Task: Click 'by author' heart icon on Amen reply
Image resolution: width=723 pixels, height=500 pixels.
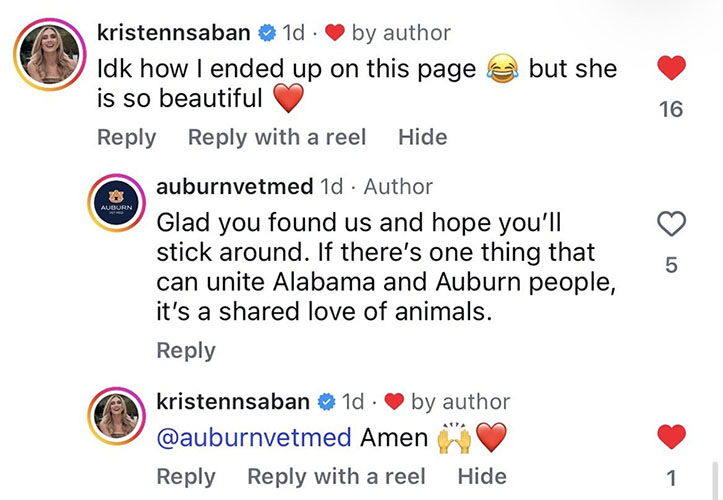Action: click(394, 402)
